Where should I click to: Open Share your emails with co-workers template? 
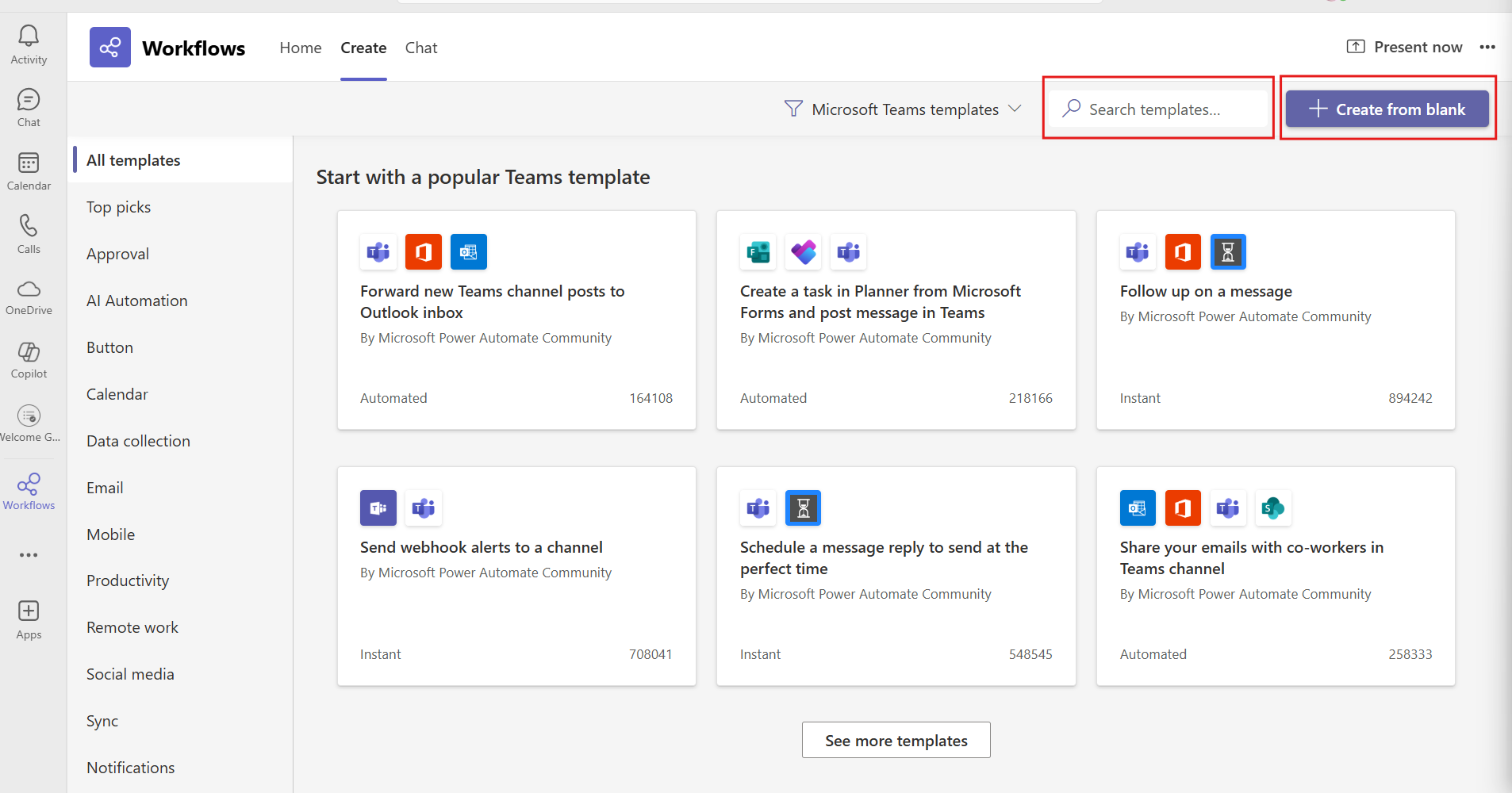[1276, 577]
